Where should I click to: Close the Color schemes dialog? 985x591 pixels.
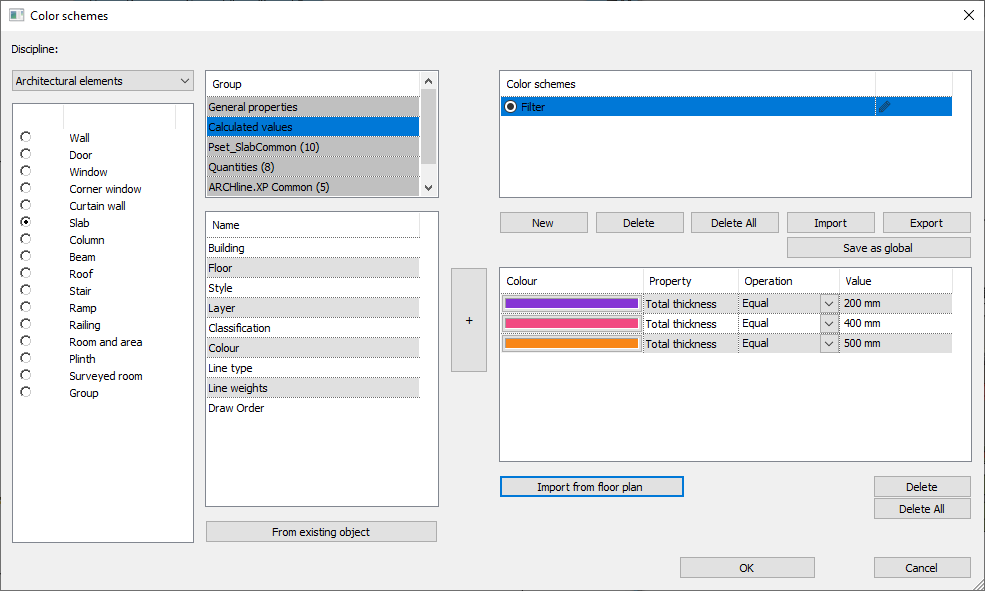point(967,15)
